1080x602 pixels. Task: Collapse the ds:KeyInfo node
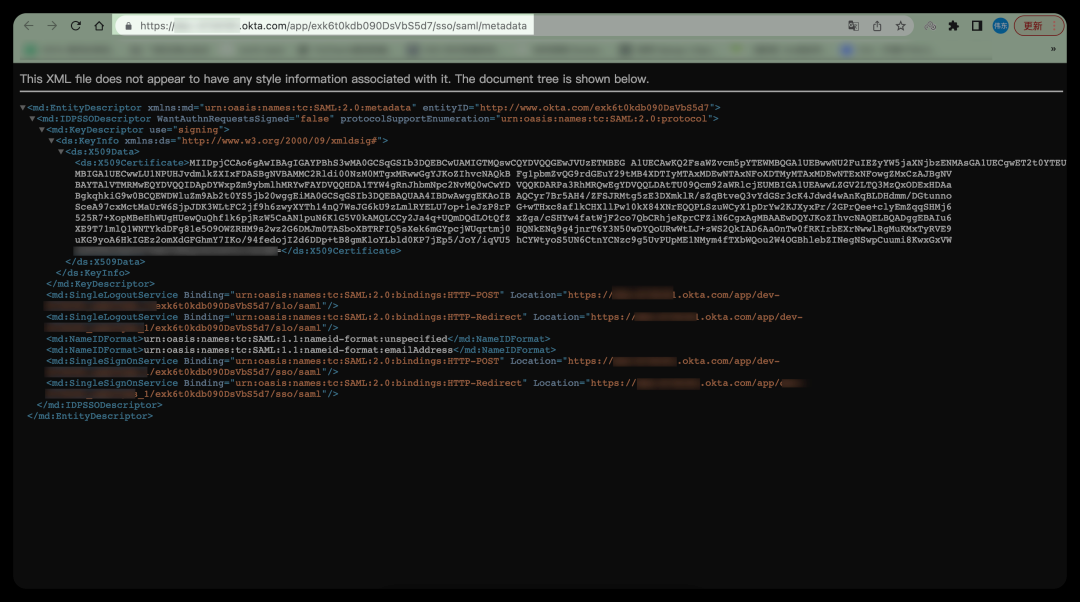point(51,141)
